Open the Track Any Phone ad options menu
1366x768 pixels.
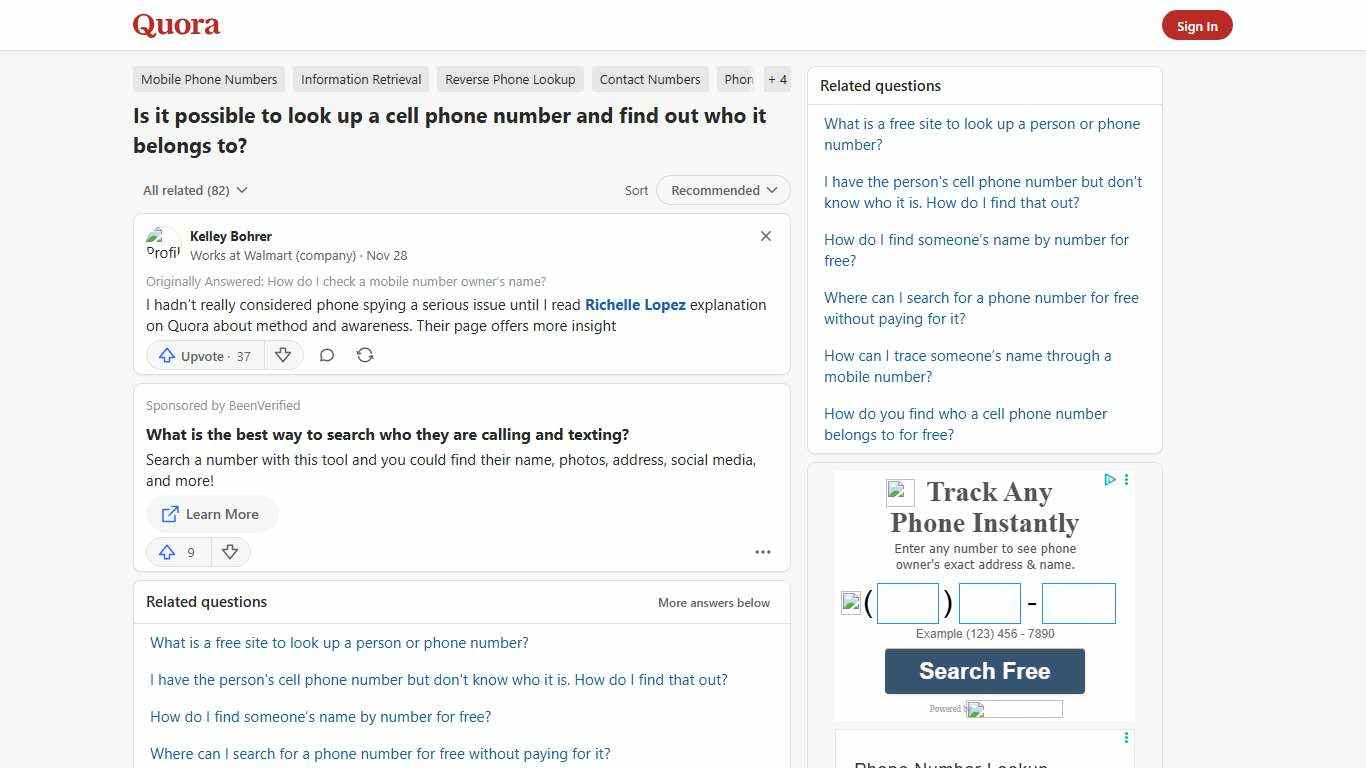pyautogui.click(x=1126, y=480)
